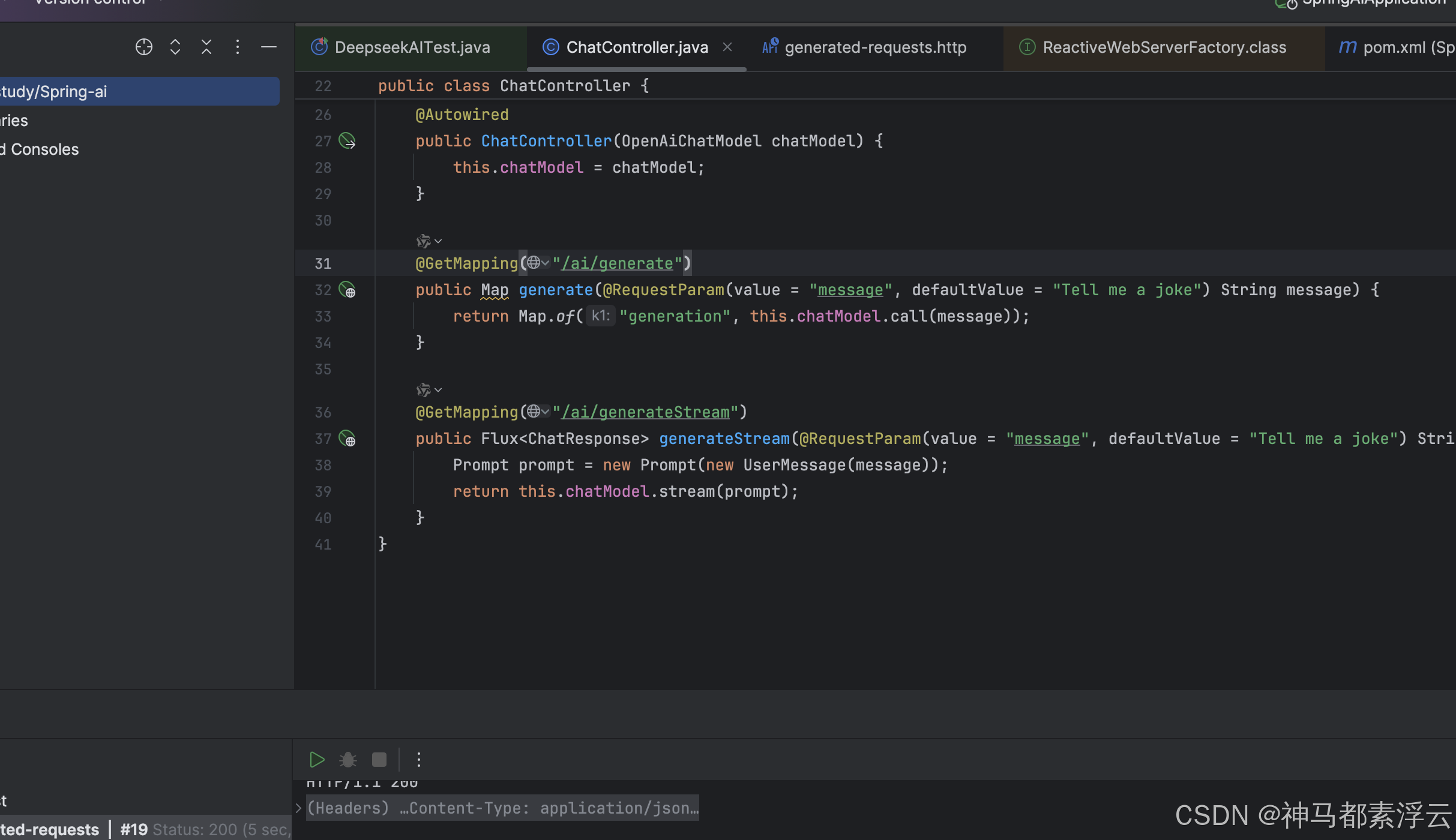
Task: Click the collapse all icon in project panel
Action: point(206,47)
